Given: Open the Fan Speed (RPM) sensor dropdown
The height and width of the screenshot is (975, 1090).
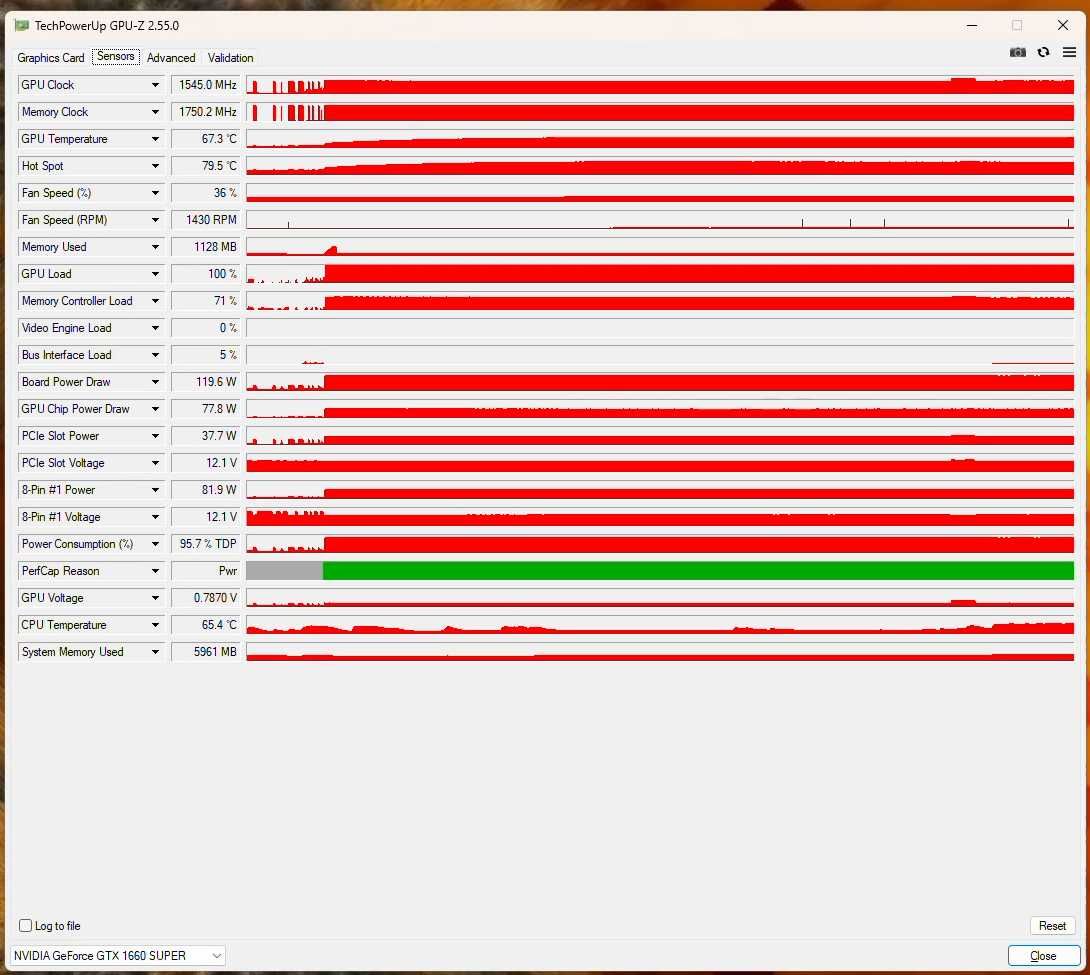Looking at the screenshot, I should [x=155, y=220].
